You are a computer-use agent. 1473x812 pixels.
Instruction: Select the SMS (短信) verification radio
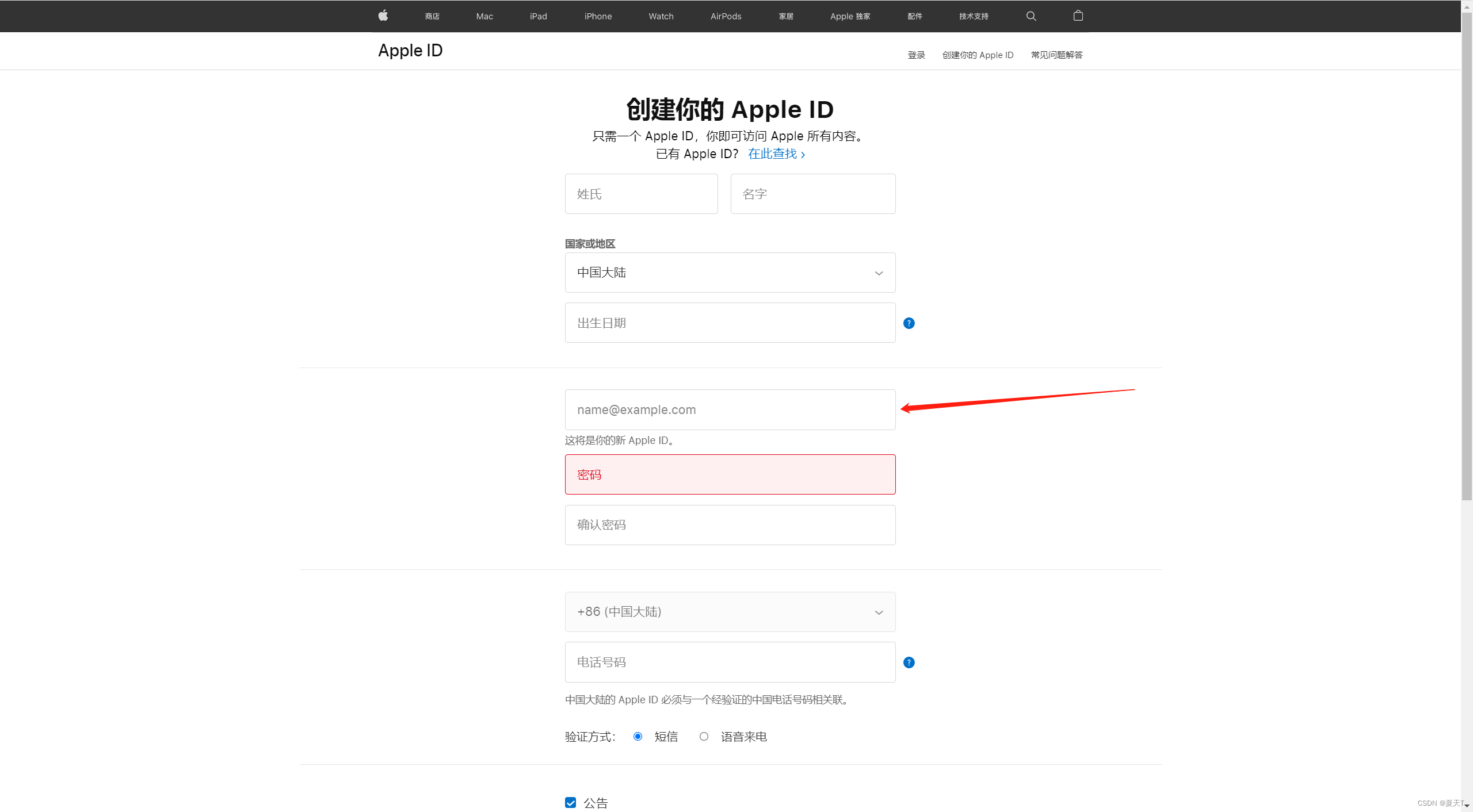(x=638, y=737)
